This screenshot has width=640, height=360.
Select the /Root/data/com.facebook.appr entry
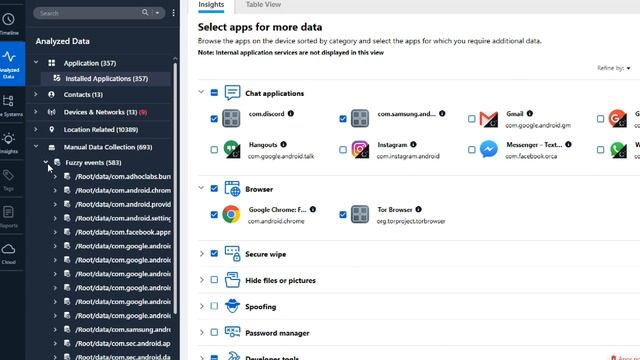click(123, 232)
